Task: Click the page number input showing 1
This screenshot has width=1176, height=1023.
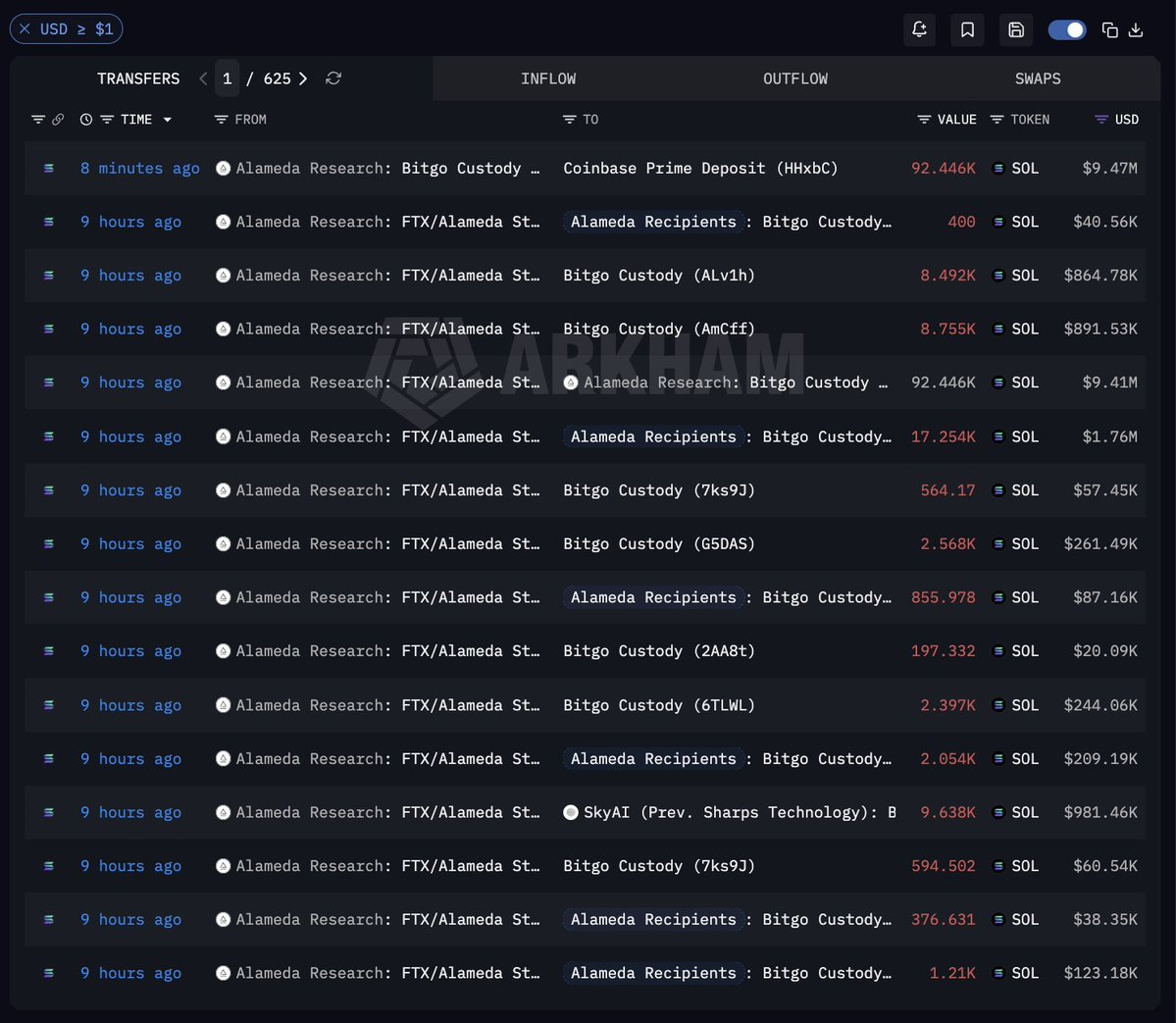Action: (x=228, y=78)
